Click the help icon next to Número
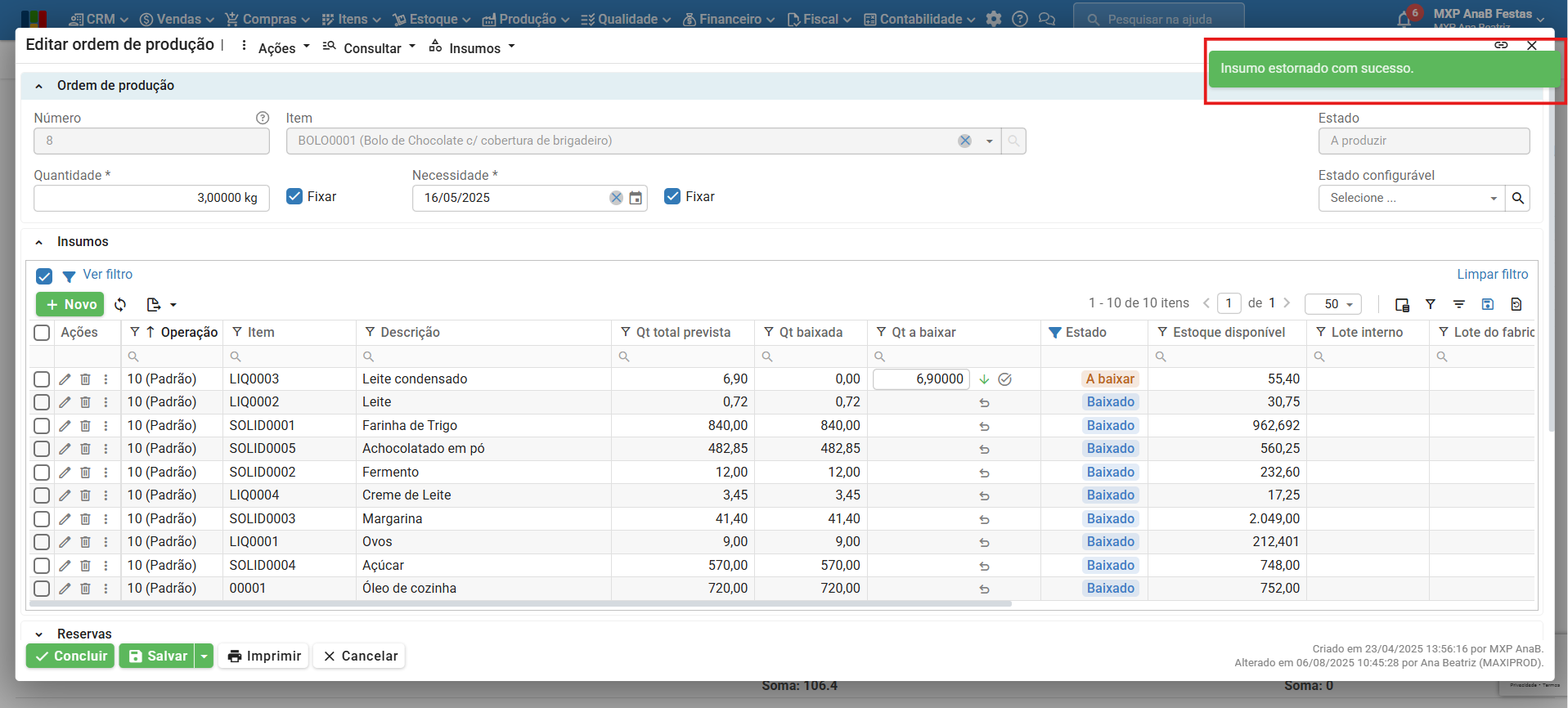Viewport: 1568px width, 708px height. coord(263,119)
